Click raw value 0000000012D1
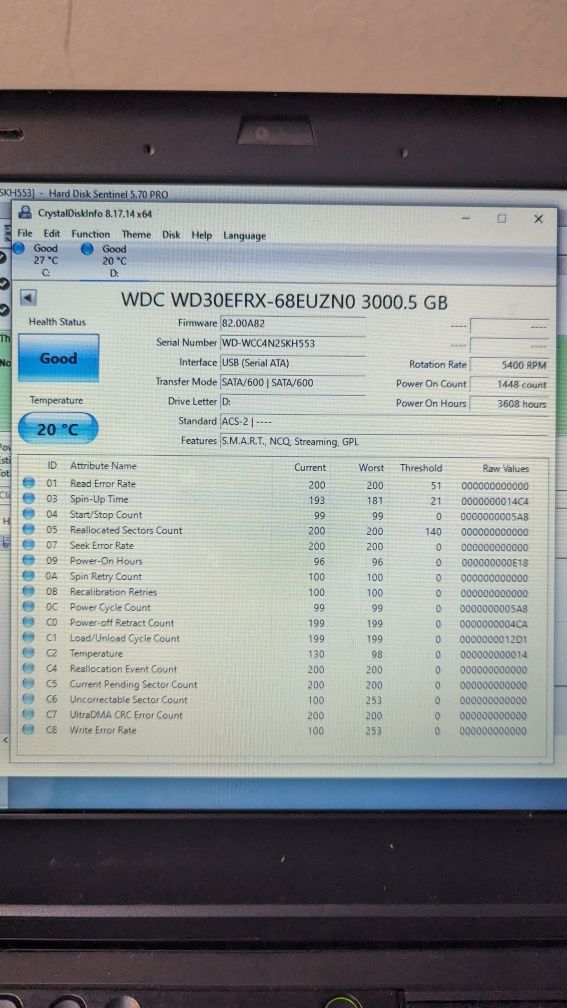Screen dimensions: 567x1008 coord(494,640)
